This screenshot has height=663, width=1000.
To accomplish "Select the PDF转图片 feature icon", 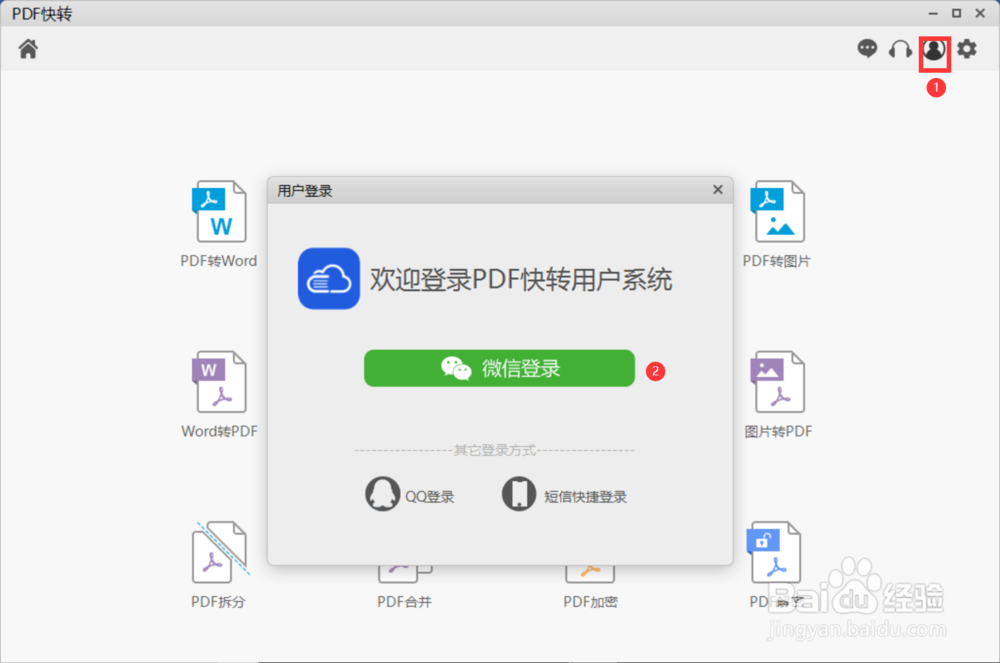I will pos(777,220).
